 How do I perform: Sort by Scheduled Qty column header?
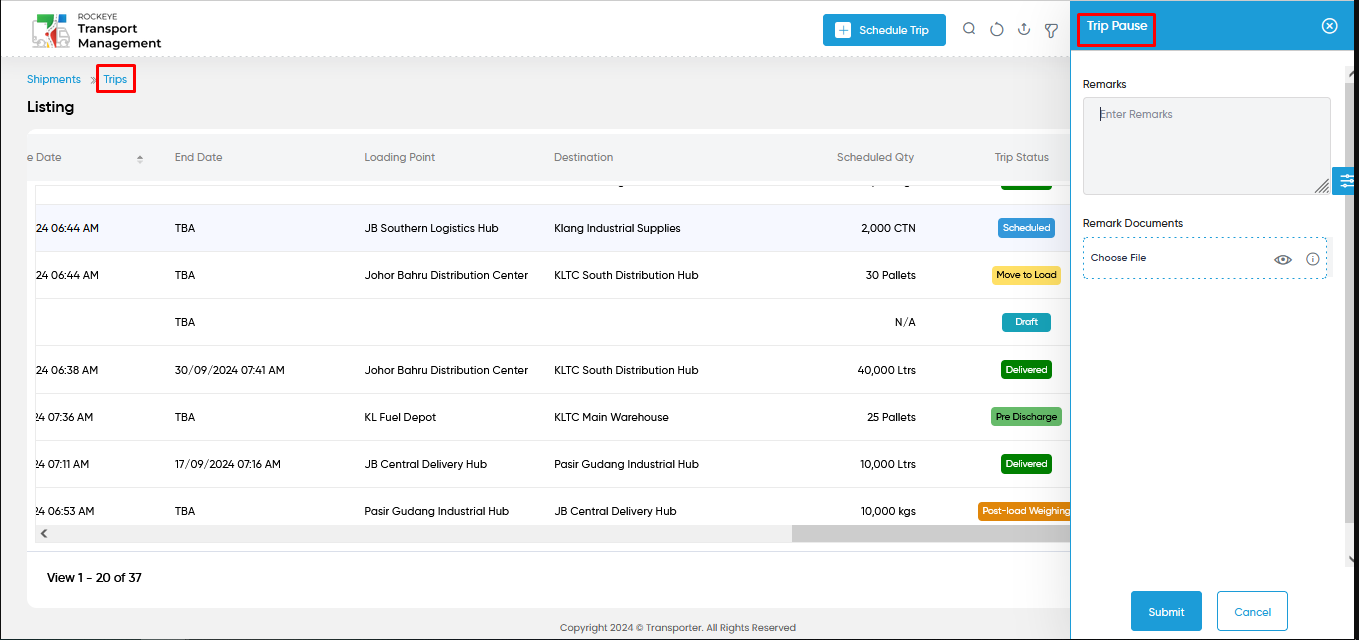point(875,157)
